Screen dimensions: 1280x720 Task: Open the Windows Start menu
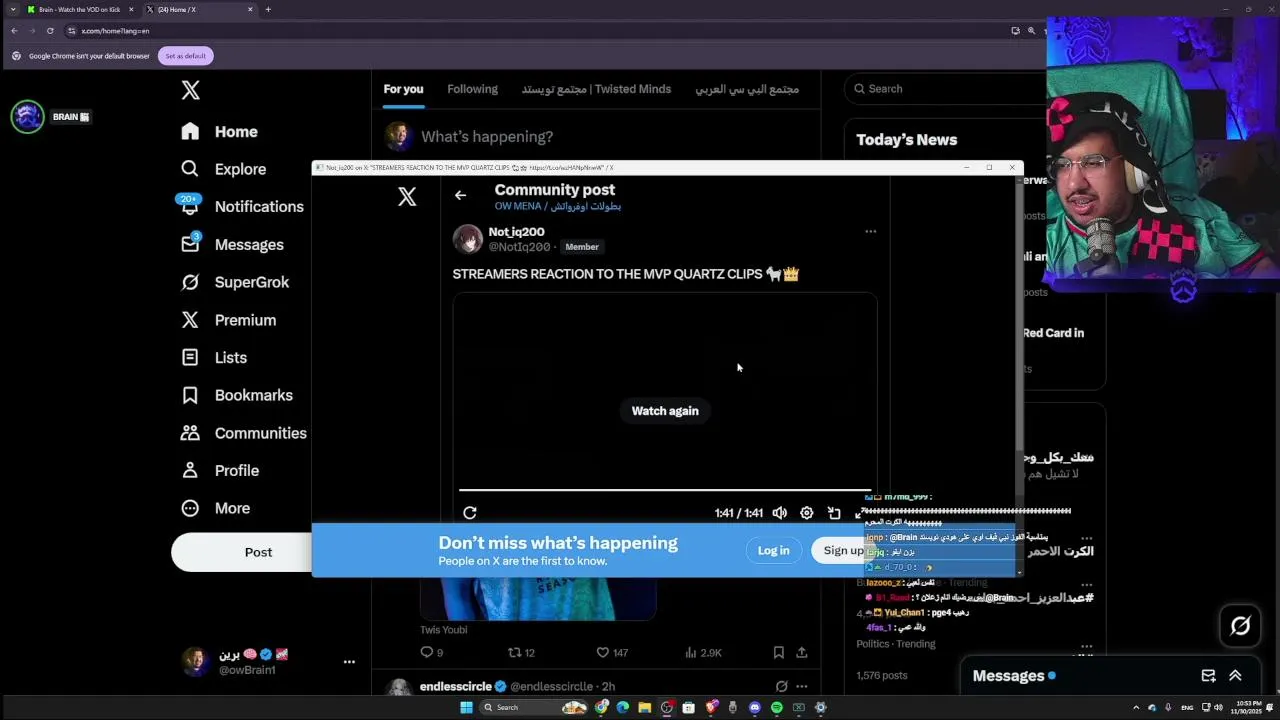[466, 708]
